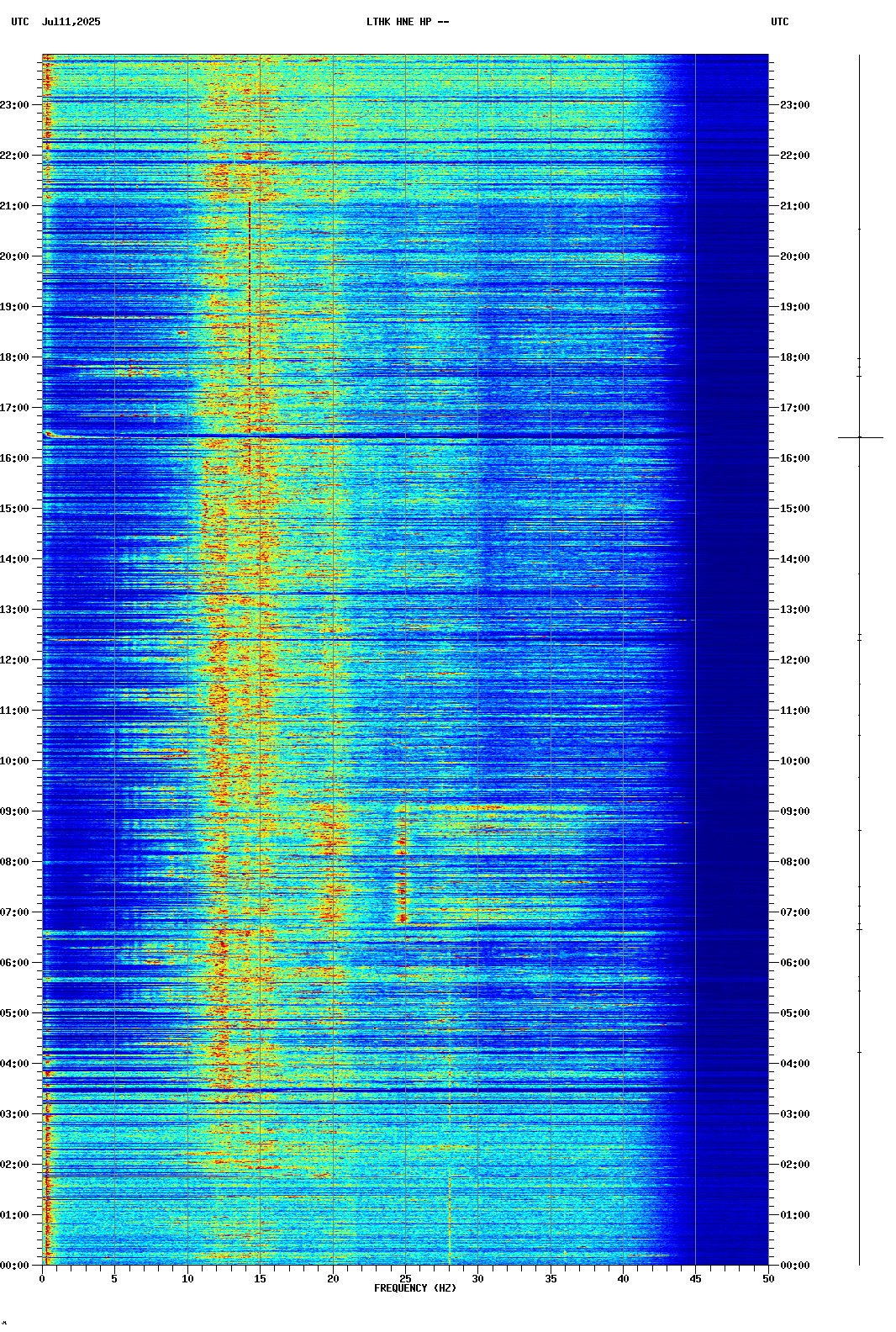Click the right-side 15:00 time label

click(x=795, y=509)
